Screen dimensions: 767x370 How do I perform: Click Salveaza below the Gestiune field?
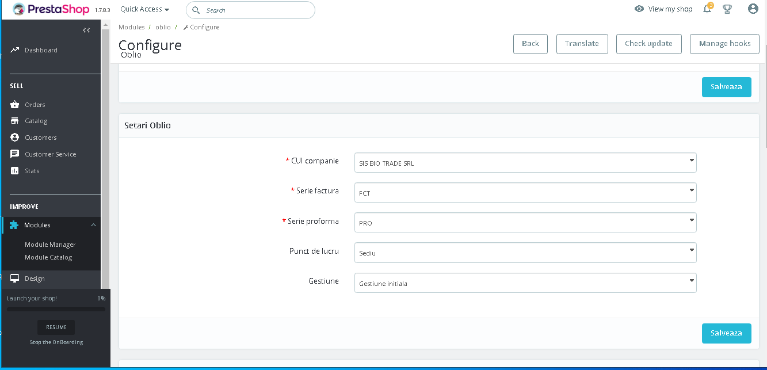point(726,333)
